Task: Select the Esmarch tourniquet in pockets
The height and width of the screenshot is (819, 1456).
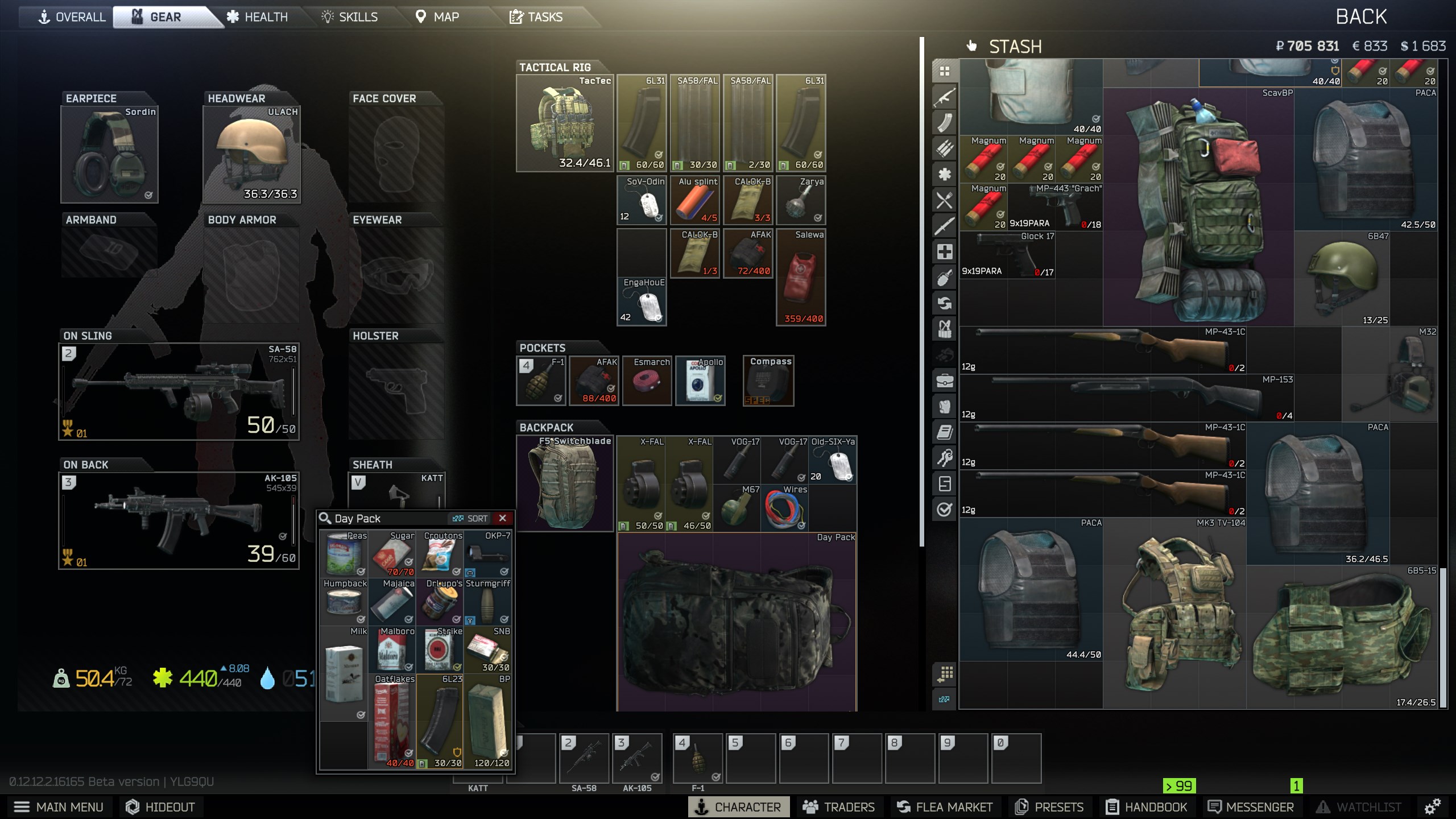Action: (x=647, y=380)
